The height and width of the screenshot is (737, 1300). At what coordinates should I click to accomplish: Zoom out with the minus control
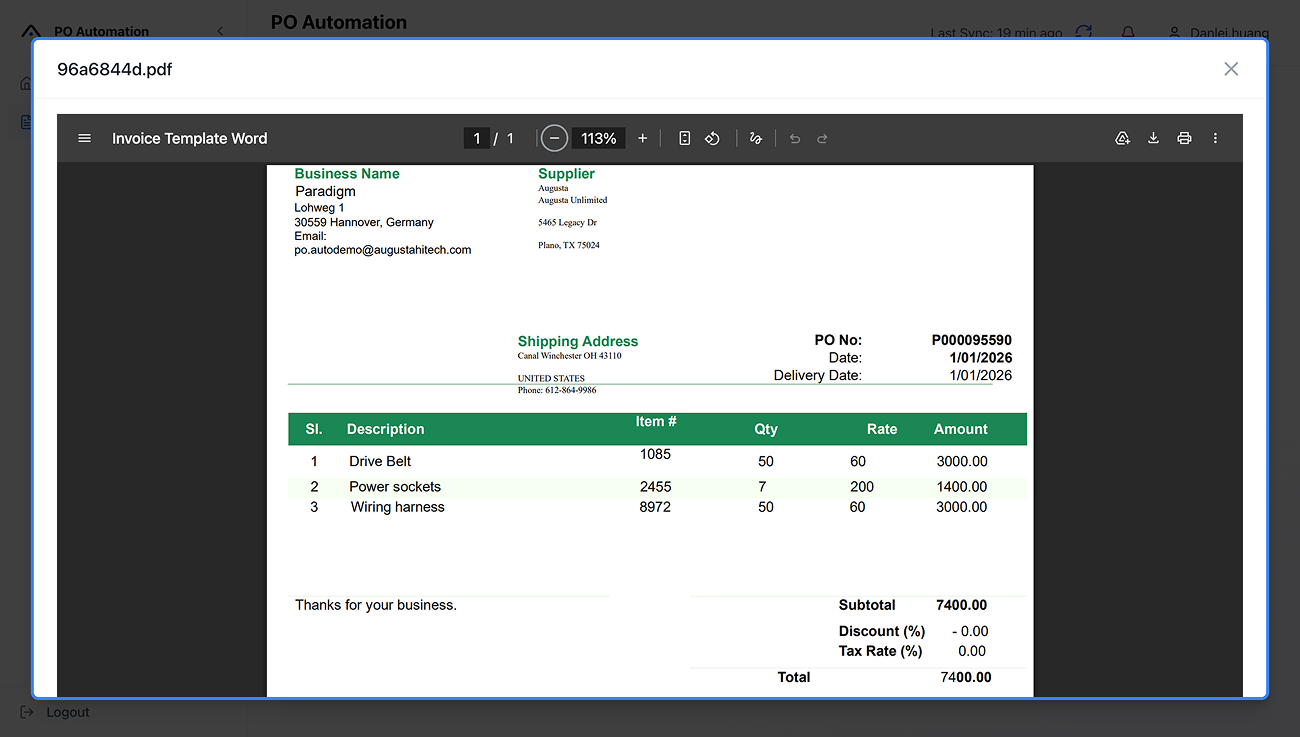tap(554, 138)
